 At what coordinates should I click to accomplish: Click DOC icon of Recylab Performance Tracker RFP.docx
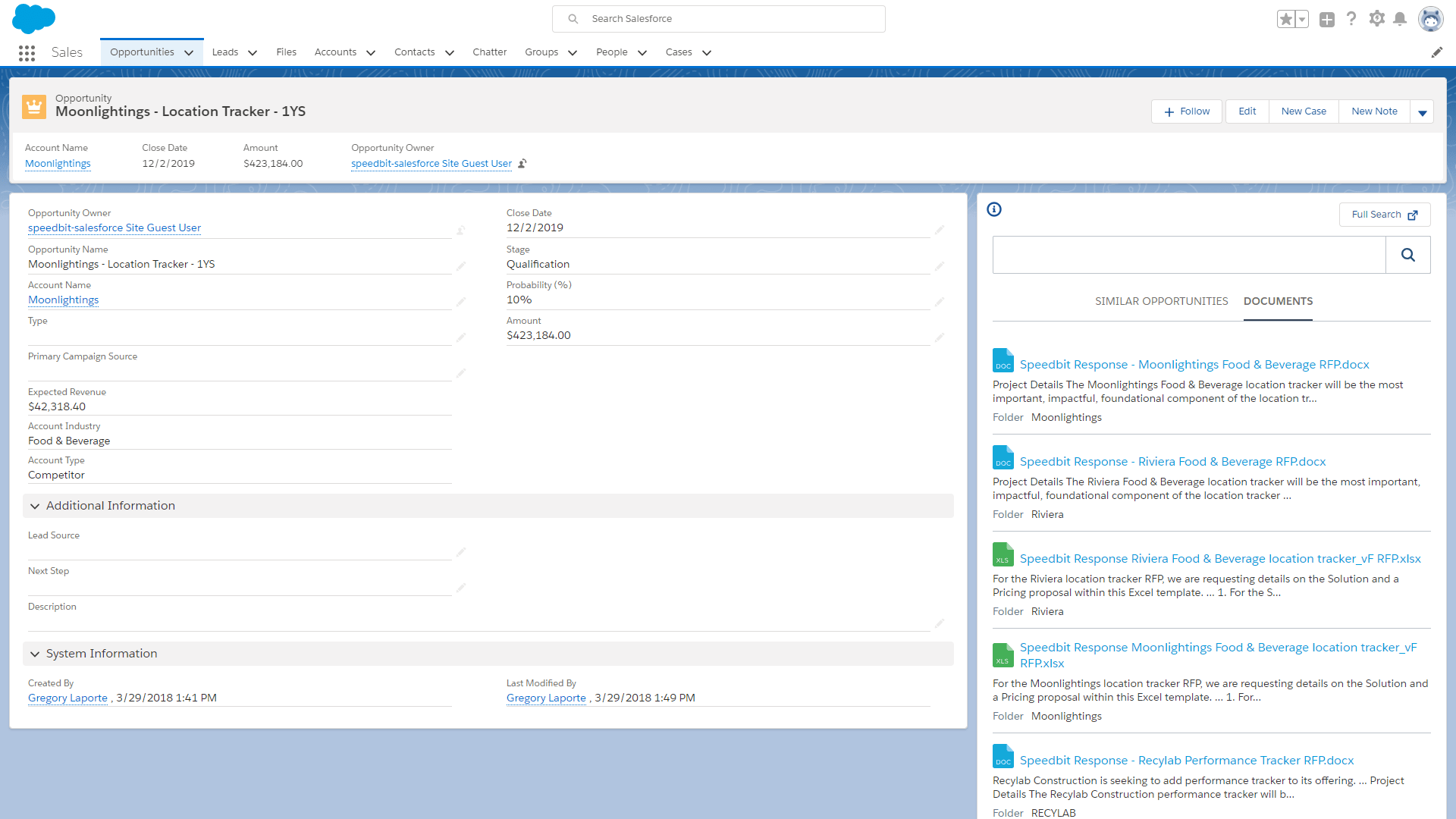coord(1003,757)
